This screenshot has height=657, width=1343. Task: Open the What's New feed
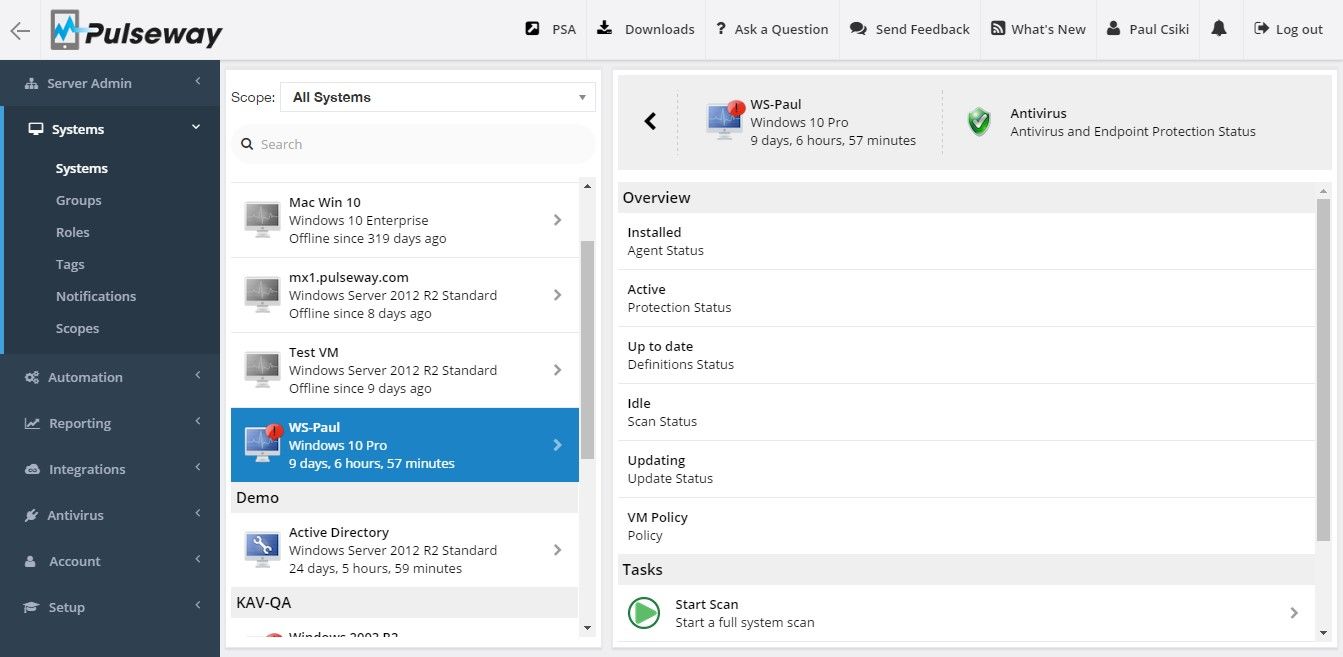point(1038,29)
